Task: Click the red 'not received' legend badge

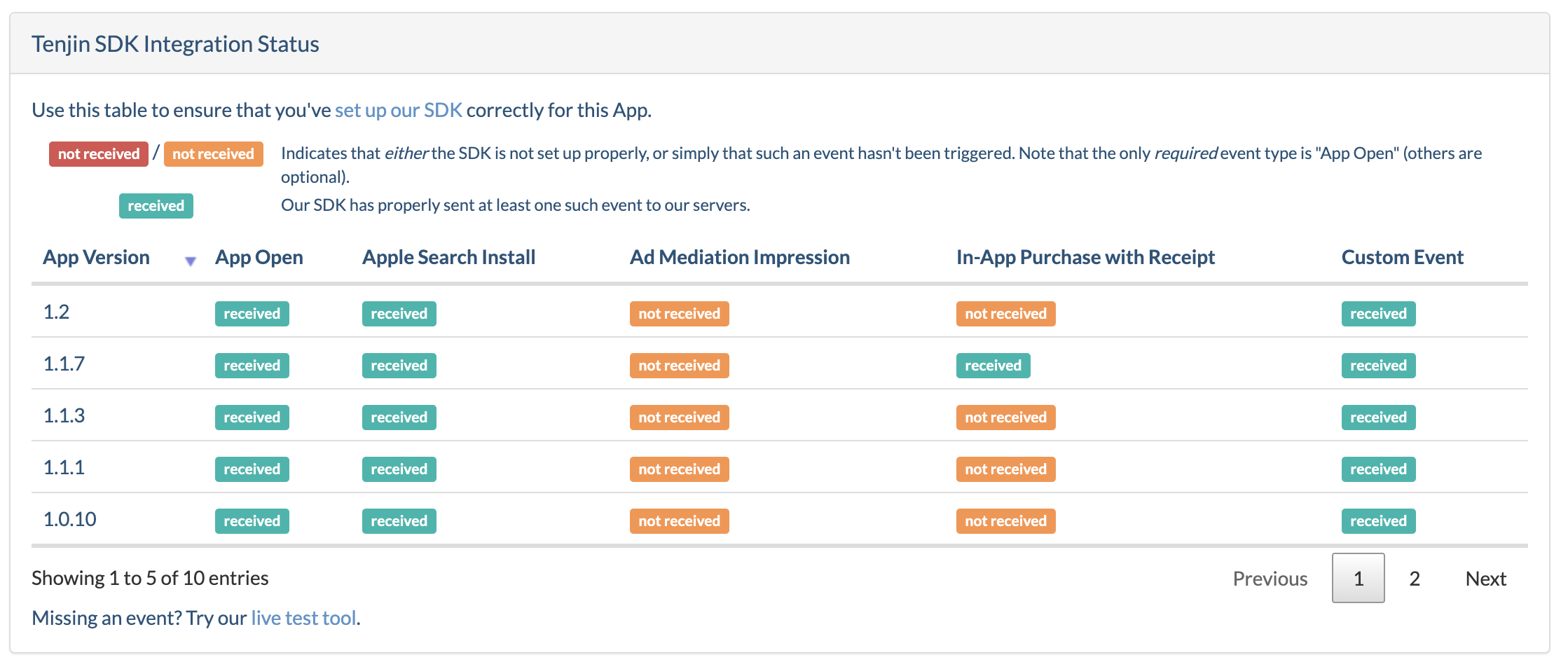Action: (x=99, y=154)
